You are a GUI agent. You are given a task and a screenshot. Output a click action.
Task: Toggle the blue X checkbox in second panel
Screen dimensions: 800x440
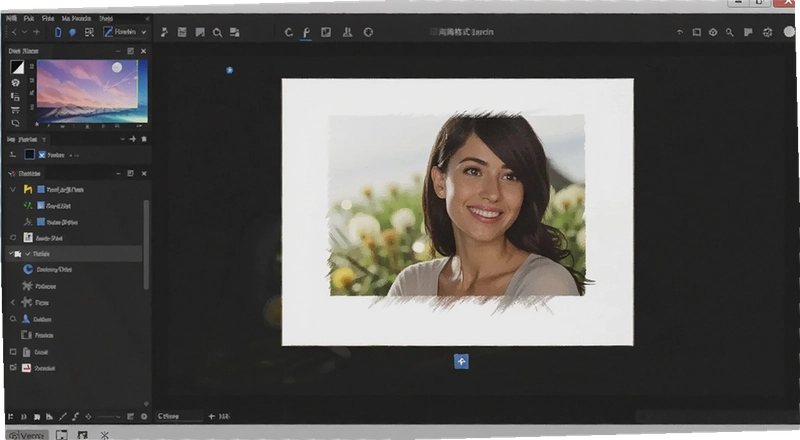(x=42, y=155)
